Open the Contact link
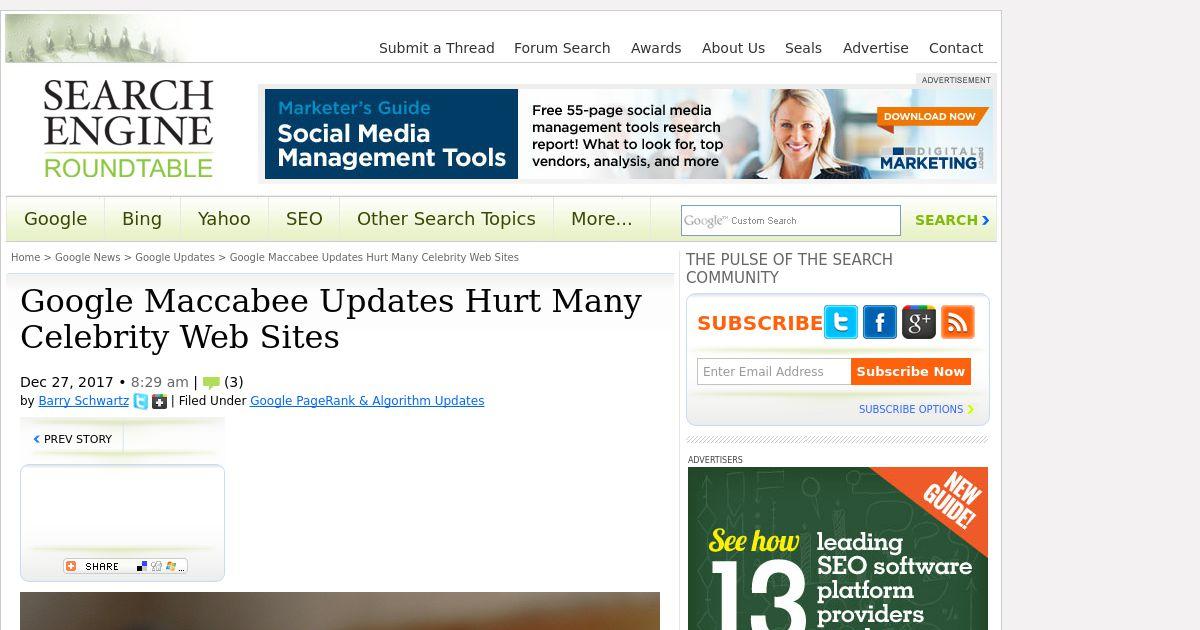Viewport: 1200px width, 630px height. (x=956, y=48)
